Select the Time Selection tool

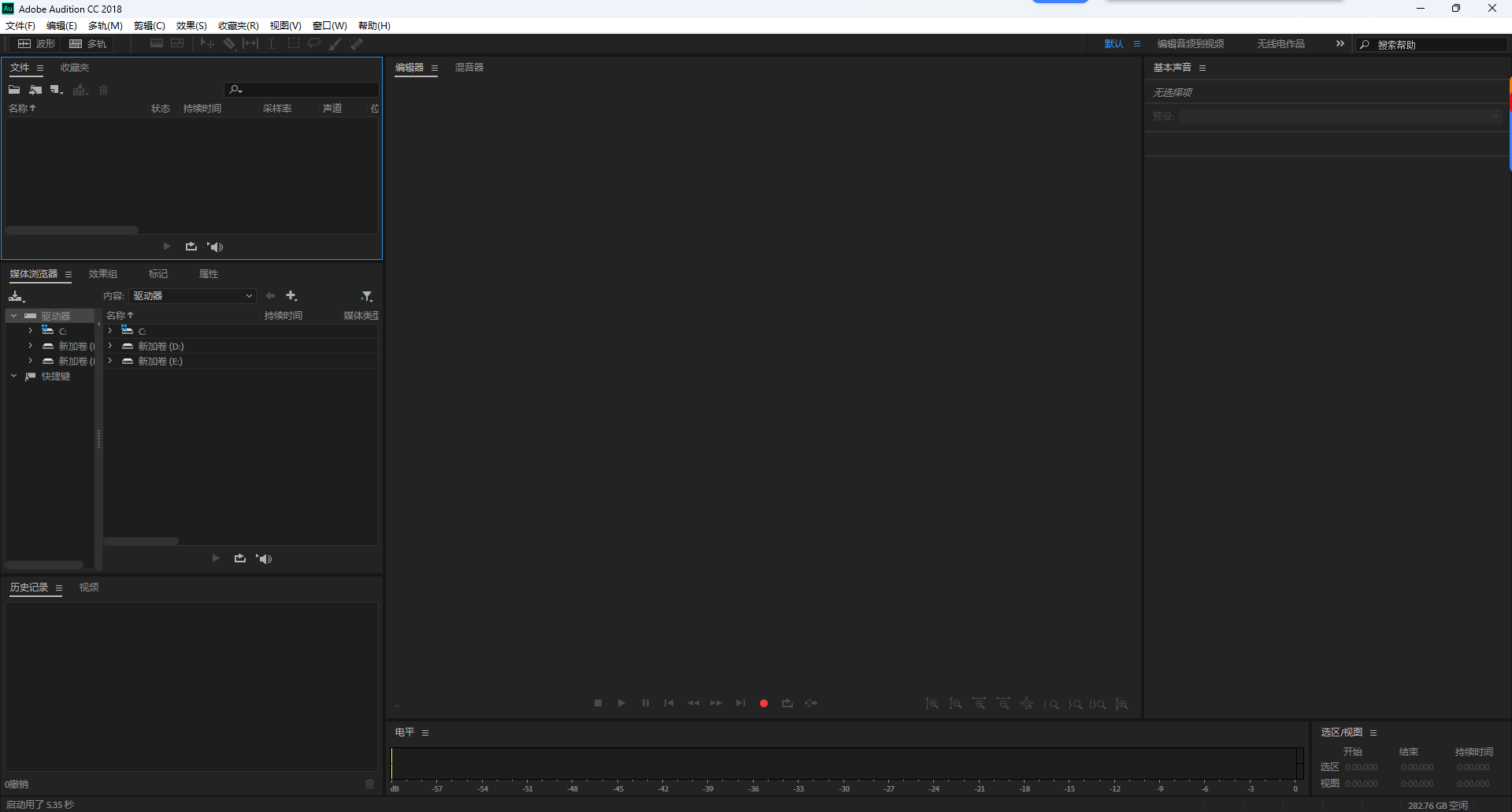[x=270, y=43]
